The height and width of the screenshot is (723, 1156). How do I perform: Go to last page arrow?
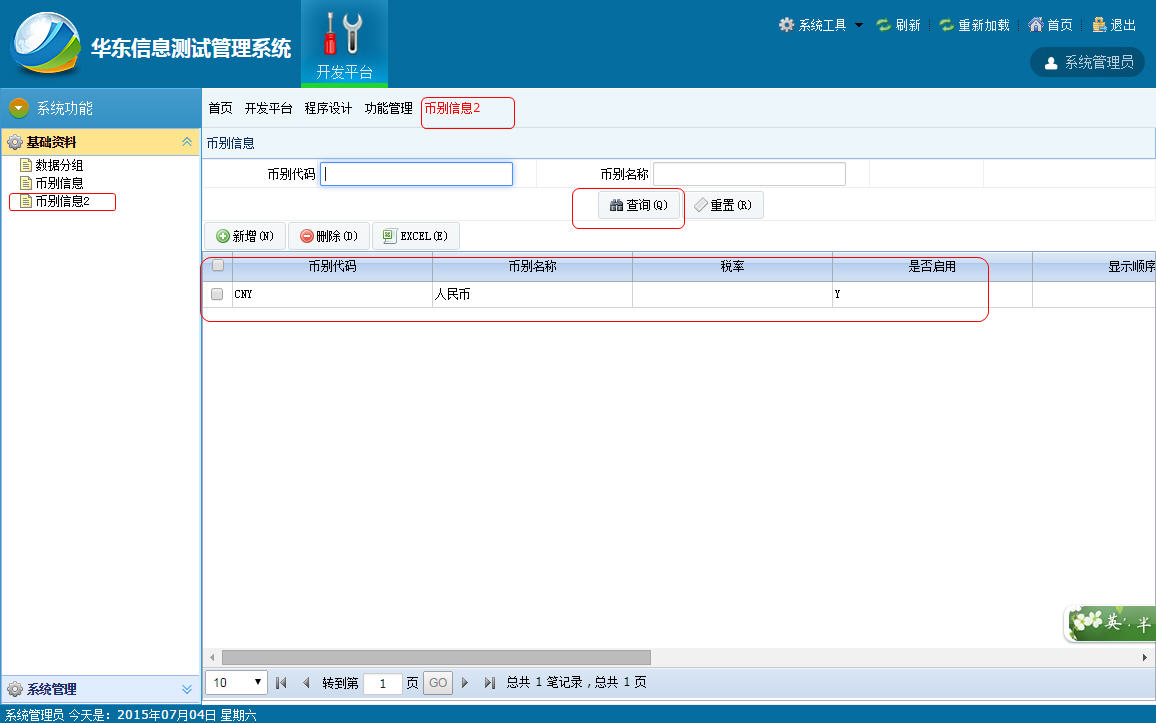(x=490, y=683)
